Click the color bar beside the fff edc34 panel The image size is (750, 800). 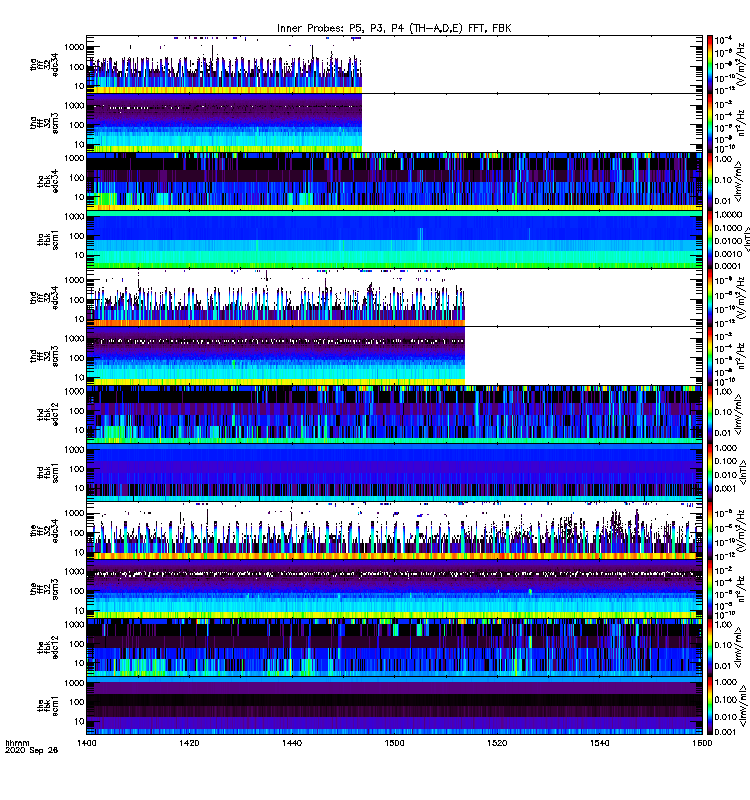pos(710,531)
